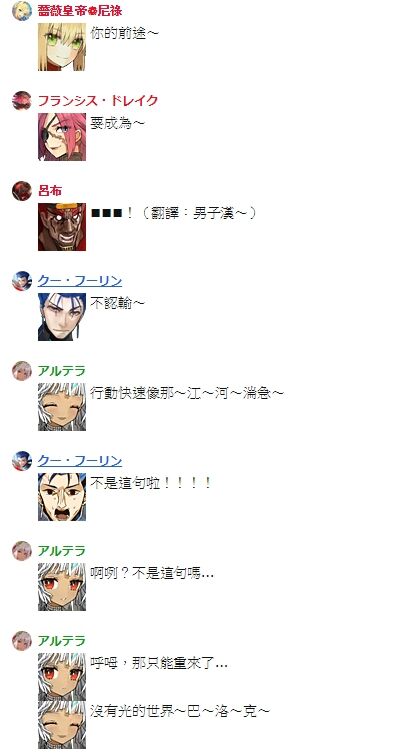The image size is (414, 756).
Task: Click smiling Altera face beside 行動快速
Action: (x=62, y=407)
